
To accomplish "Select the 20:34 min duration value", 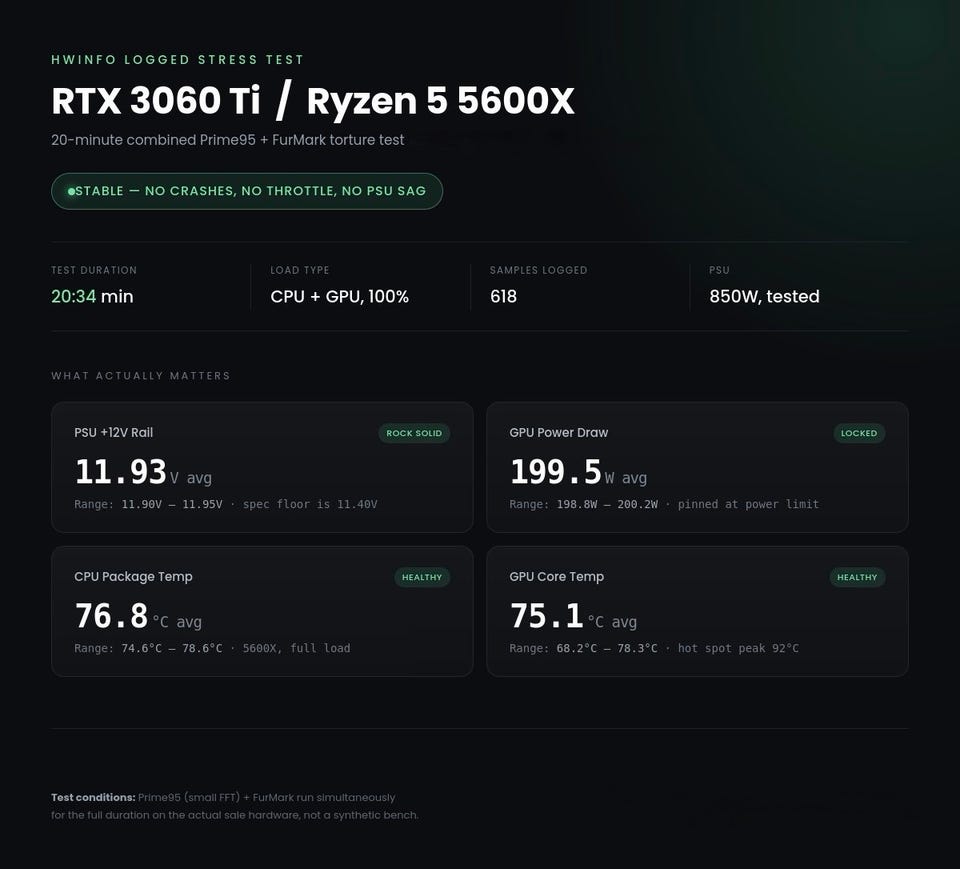I will [x=92, y=296].
